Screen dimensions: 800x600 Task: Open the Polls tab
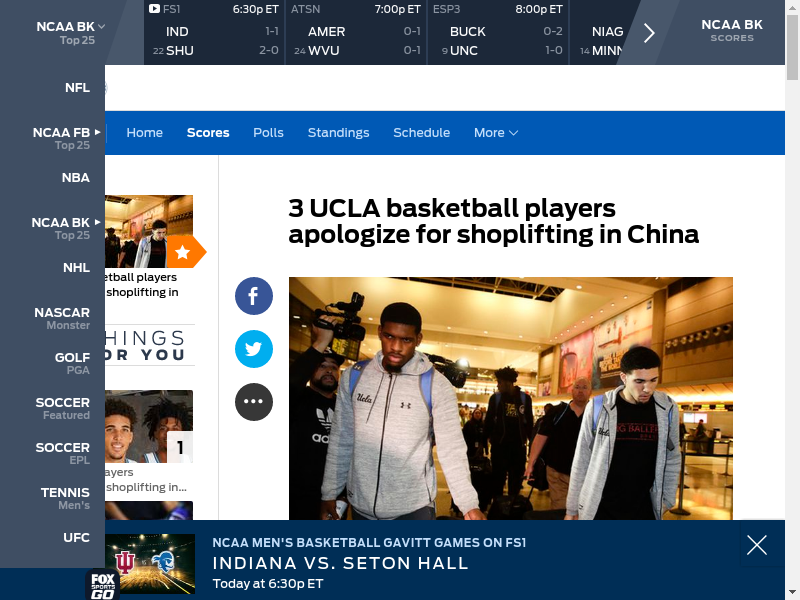click(268, 133)
